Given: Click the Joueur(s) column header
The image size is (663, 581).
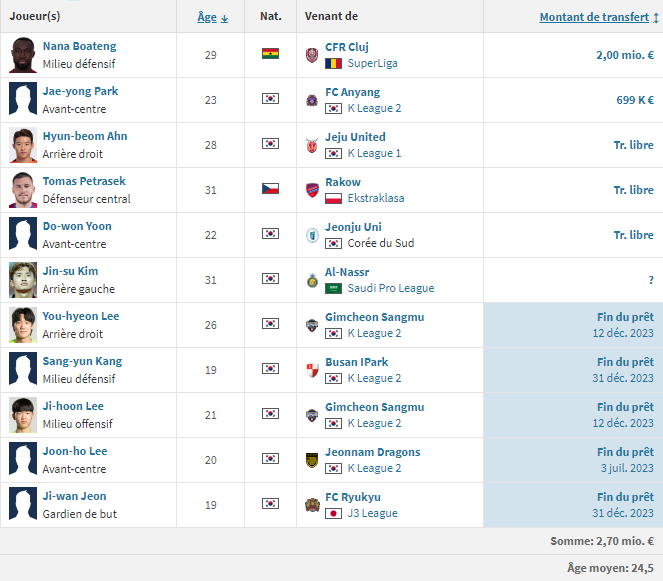Looking at the screenshot, I should [x=35, y=17].
